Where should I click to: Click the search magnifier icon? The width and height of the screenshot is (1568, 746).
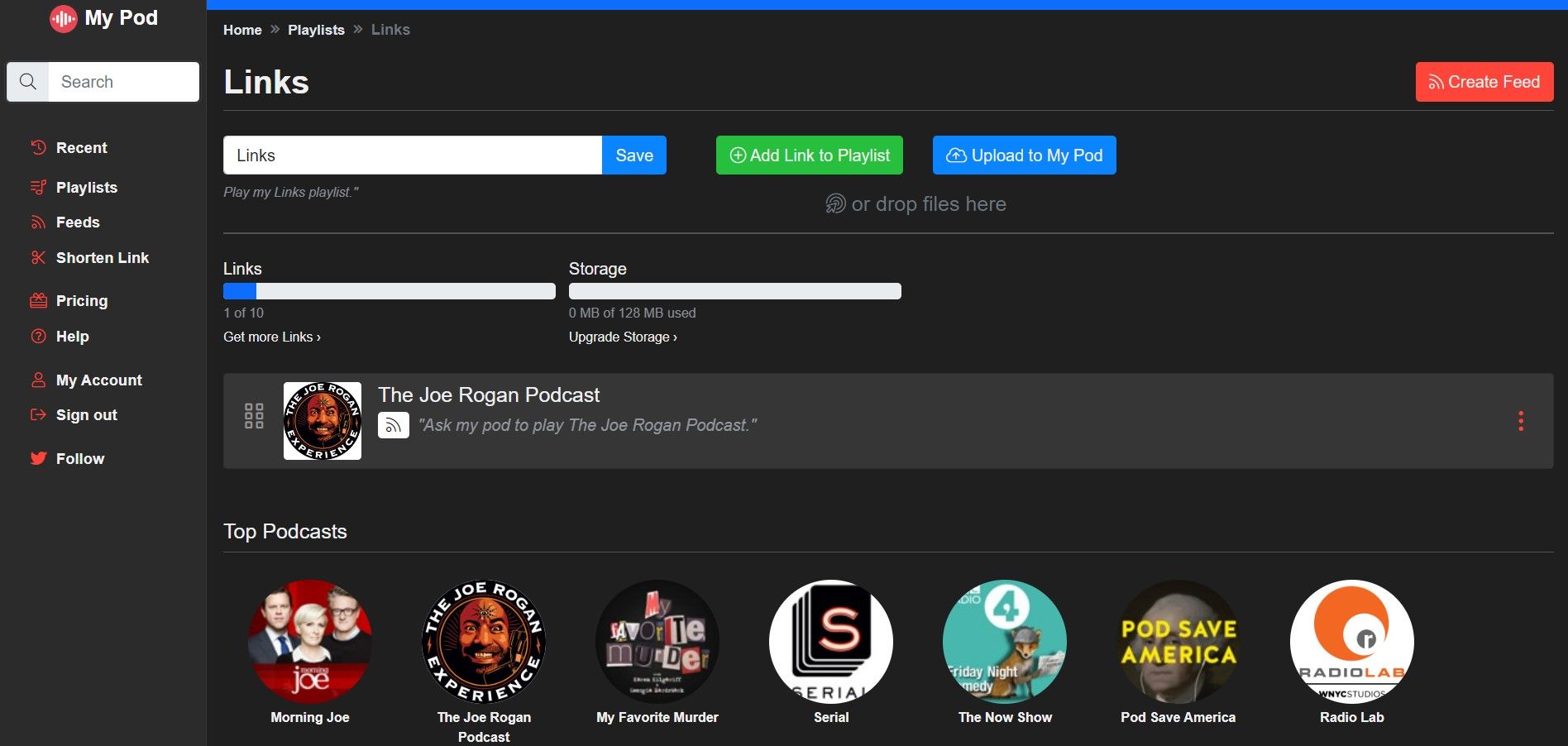(28, 82)
